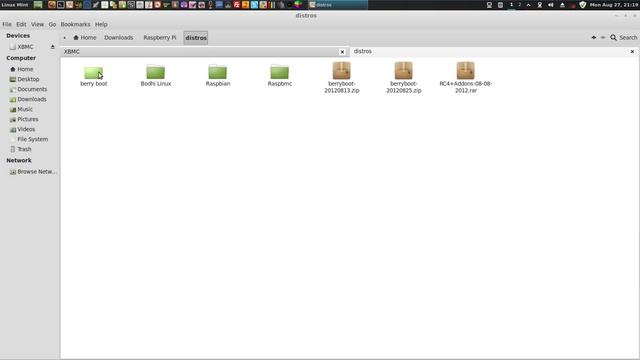Open the Go menu
Viewport: 640px width, 360px height.
click(52, 24)
